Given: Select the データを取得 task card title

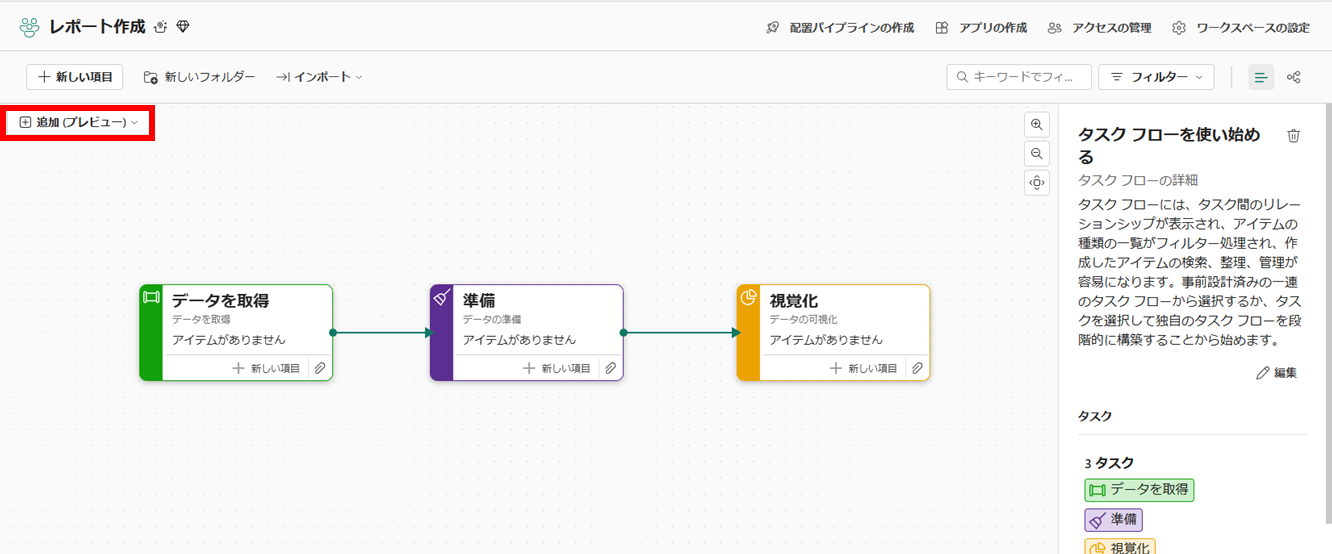Looking at the screenshot, I should pos(220,301).
